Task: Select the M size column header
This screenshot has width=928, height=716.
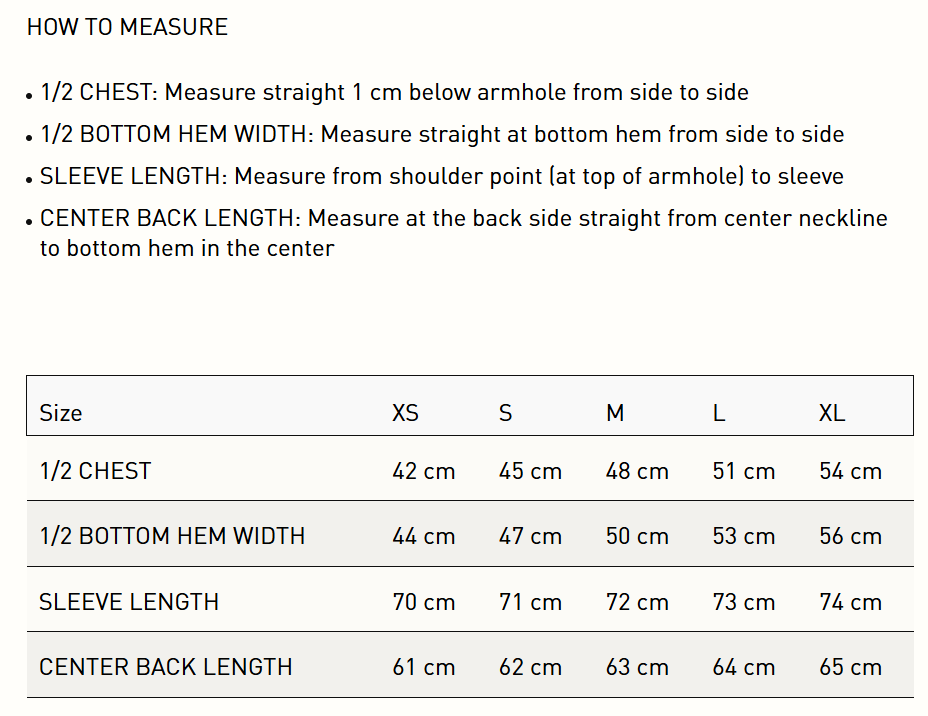Action: coord(615,413)
